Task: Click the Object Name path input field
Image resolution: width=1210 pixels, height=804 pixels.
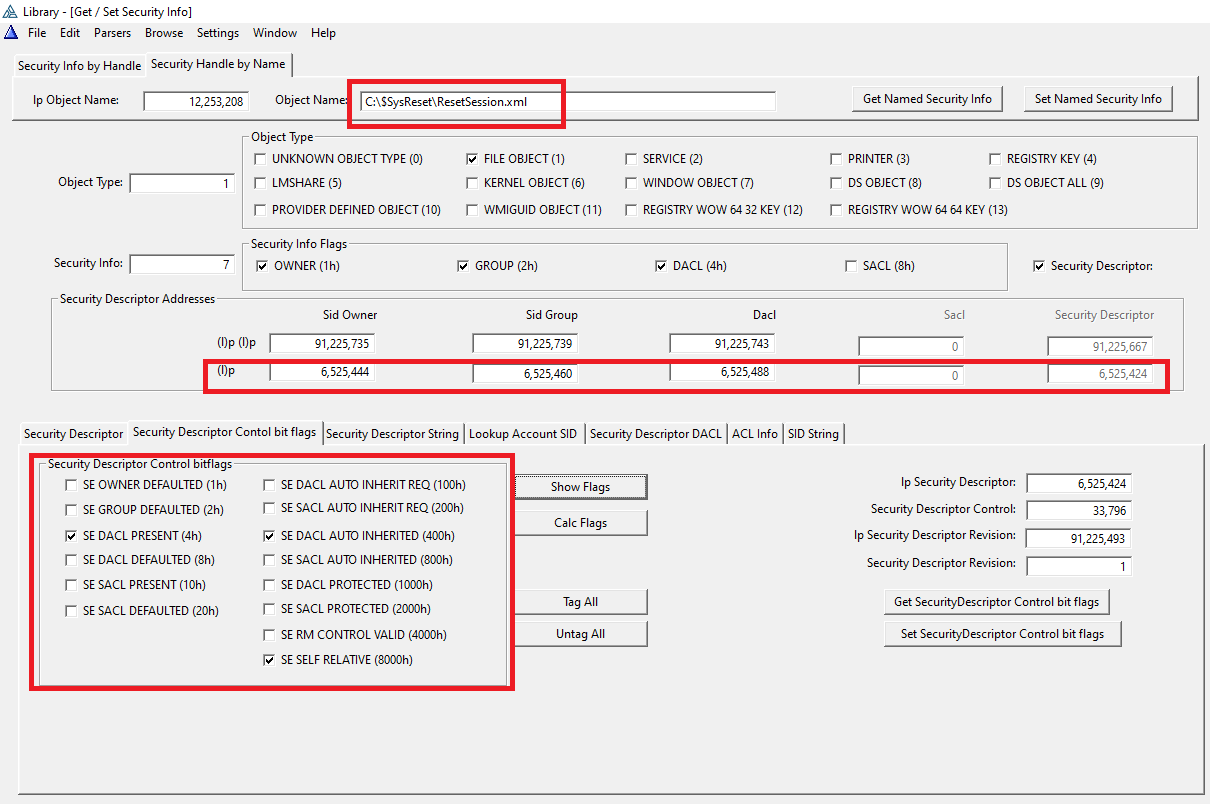Action: [x=567, y=101]
